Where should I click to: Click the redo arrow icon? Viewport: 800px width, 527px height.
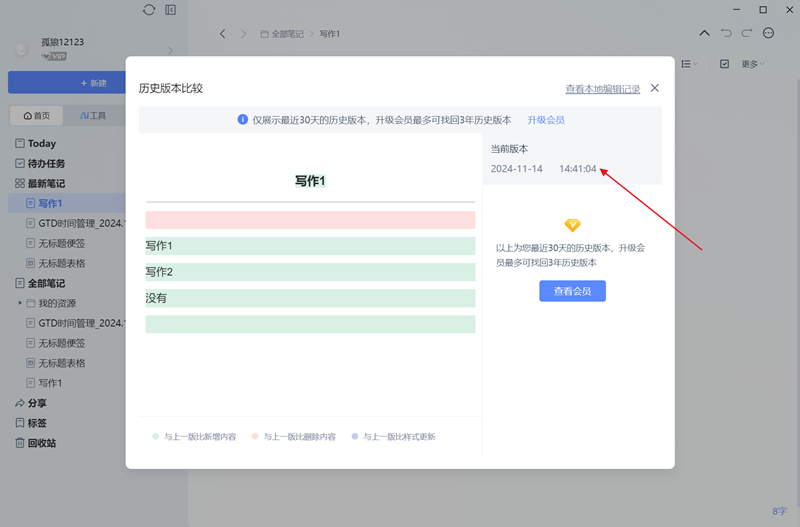[x=747, y=33]
